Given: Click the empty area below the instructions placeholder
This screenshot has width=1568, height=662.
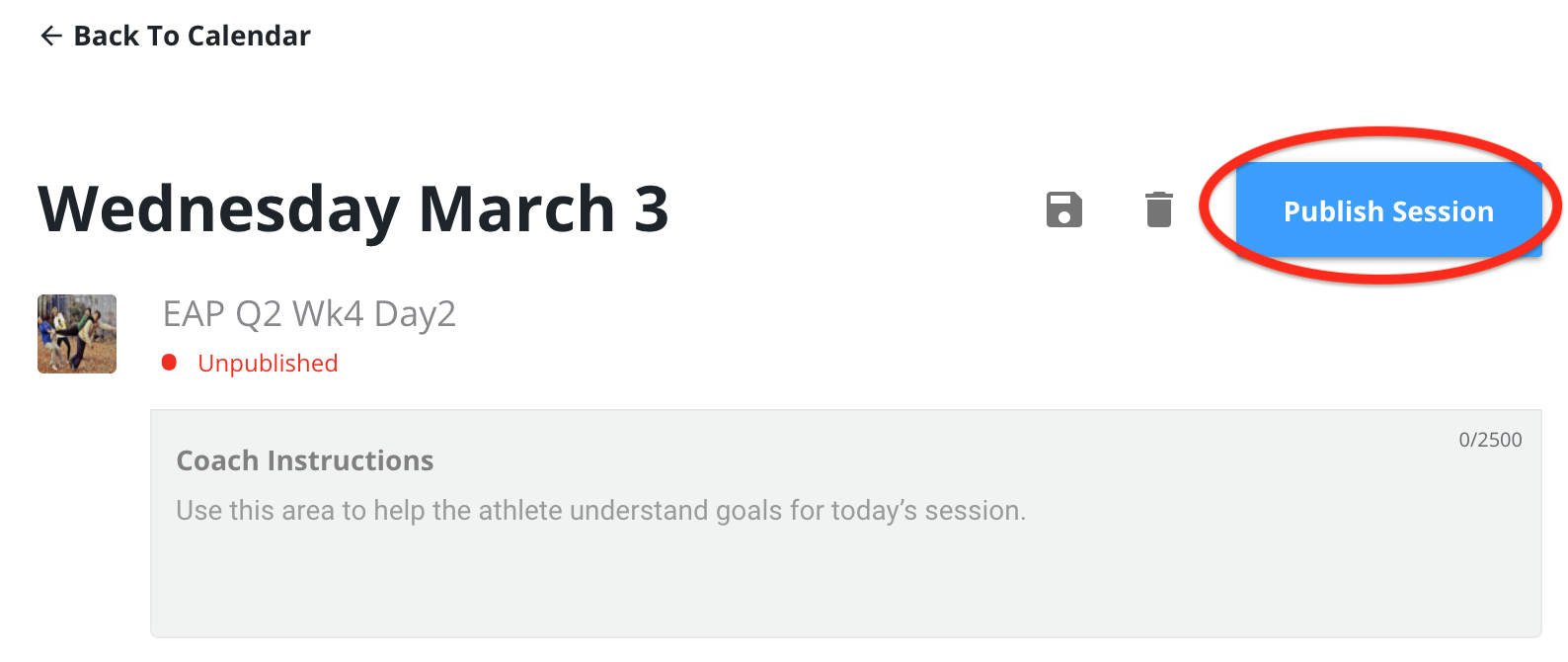Looking at the screenshot, I should click(x=846, y=585).
